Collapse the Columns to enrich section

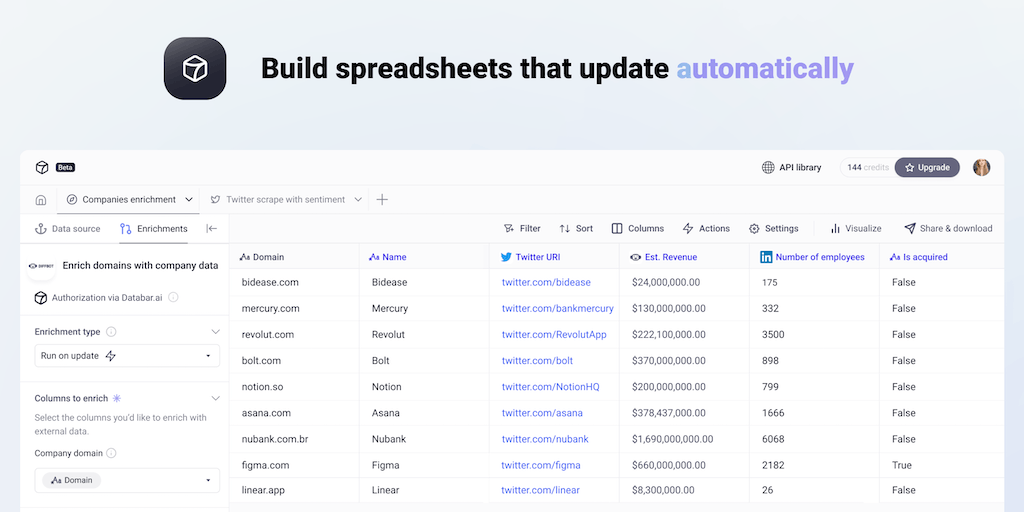pyautogui.click(x=215, y=398)
